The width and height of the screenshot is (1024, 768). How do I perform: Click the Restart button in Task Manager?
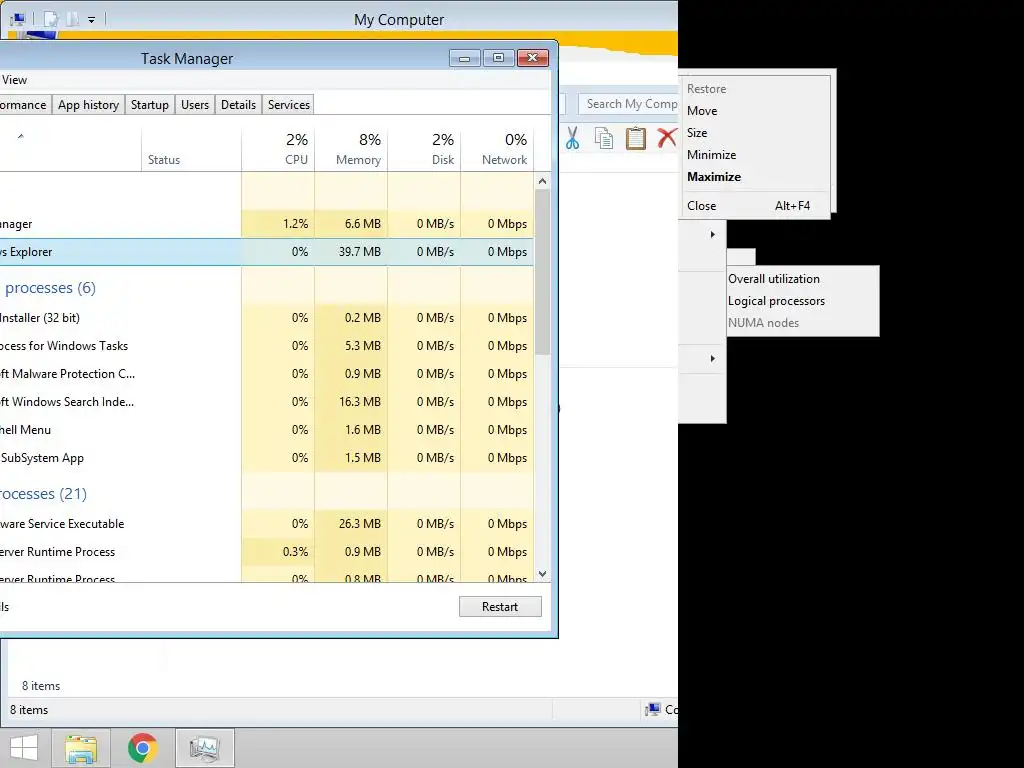(x=500, y=607)
